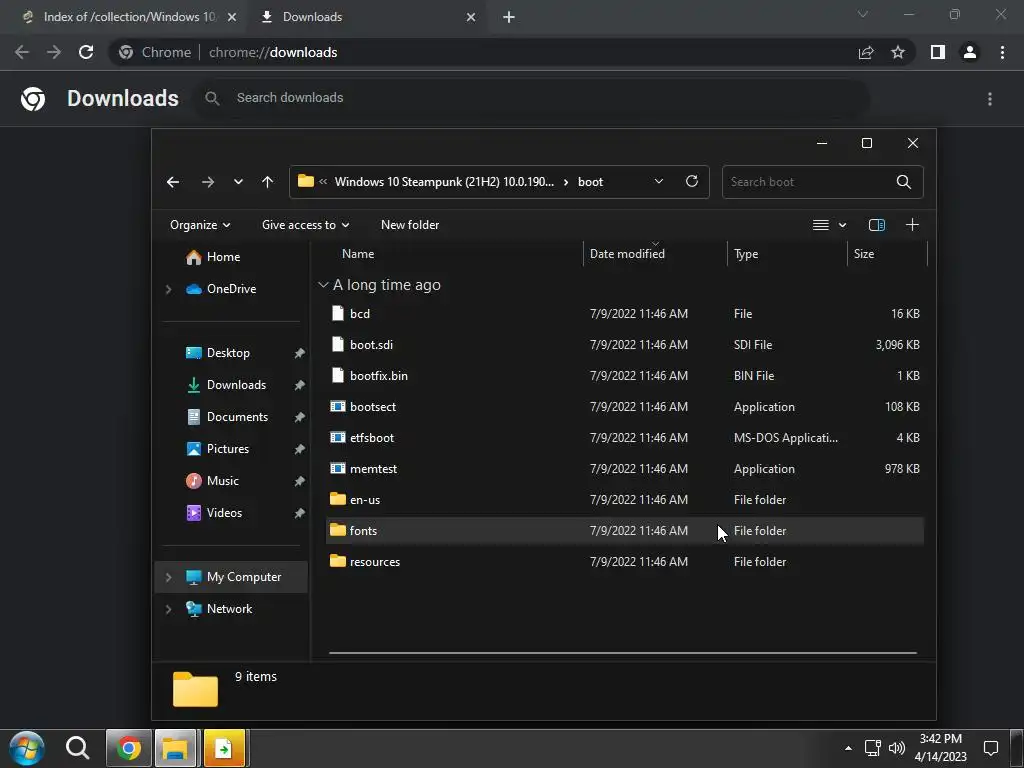The image size is (1024, 768).
Task: Toggle the preview pane
Action: 877,225
